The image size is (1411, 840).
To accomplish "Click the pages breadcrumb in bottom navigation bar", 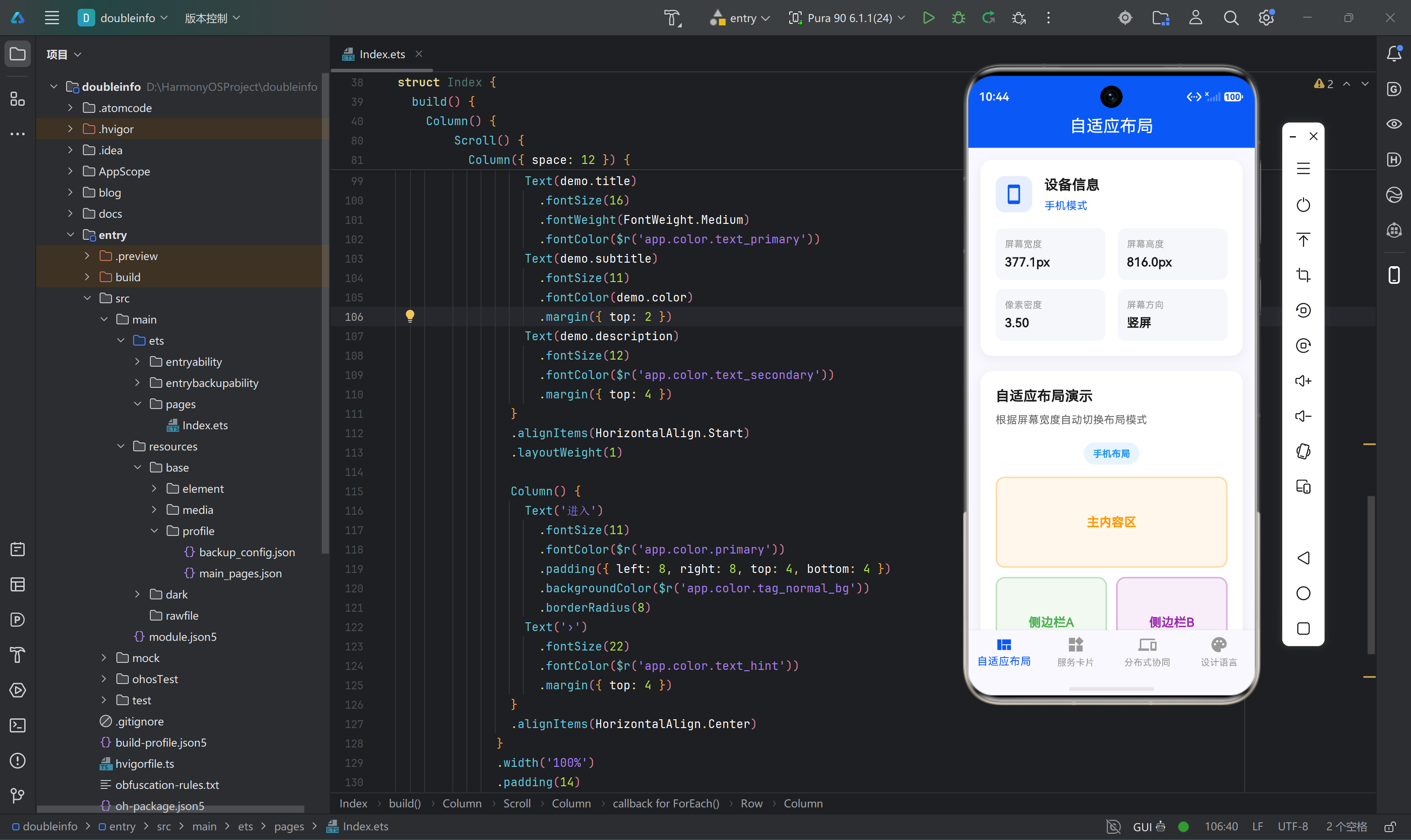I will [x=289, y=826].
